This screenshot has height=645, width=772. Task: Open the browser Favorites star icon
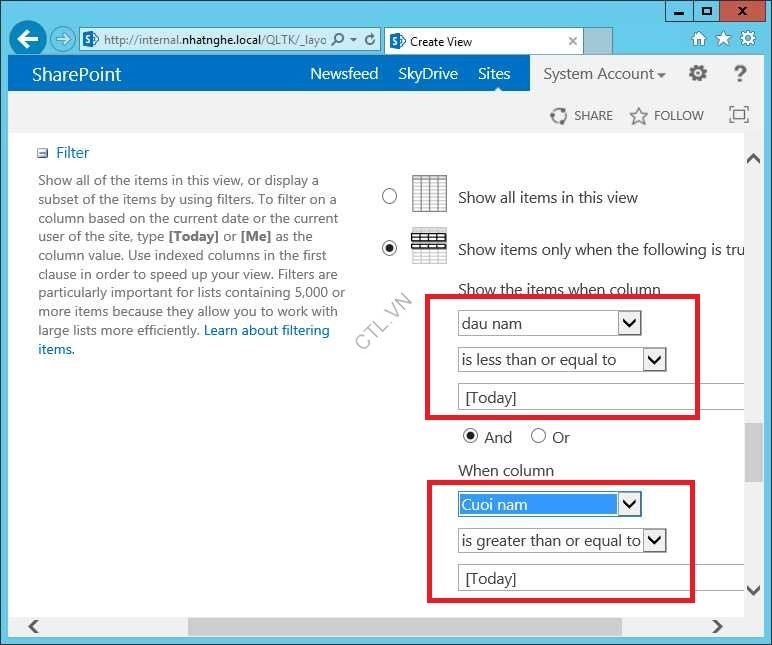tap(723, 40)
